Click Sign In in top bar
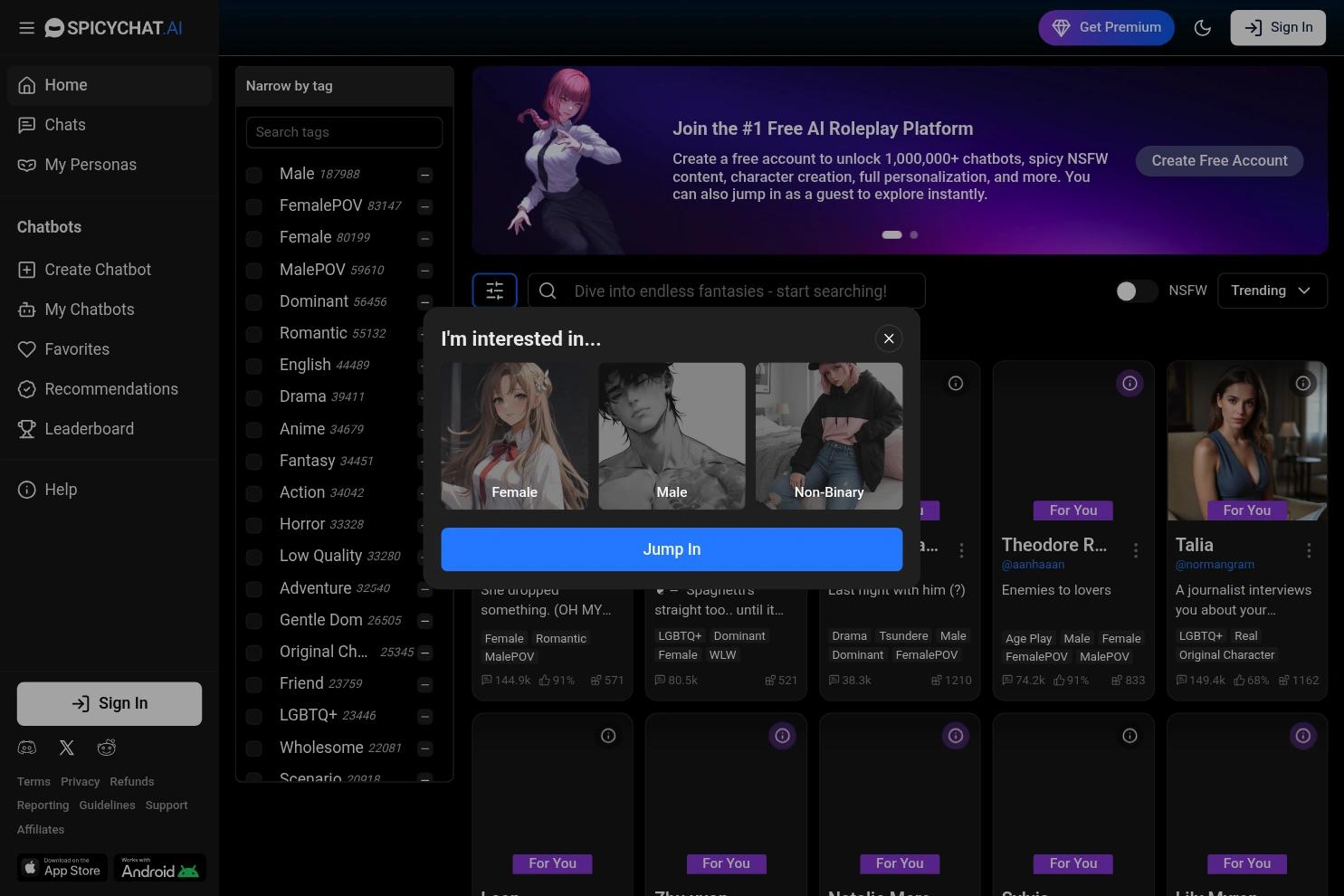 click(x=1278, y=28)
